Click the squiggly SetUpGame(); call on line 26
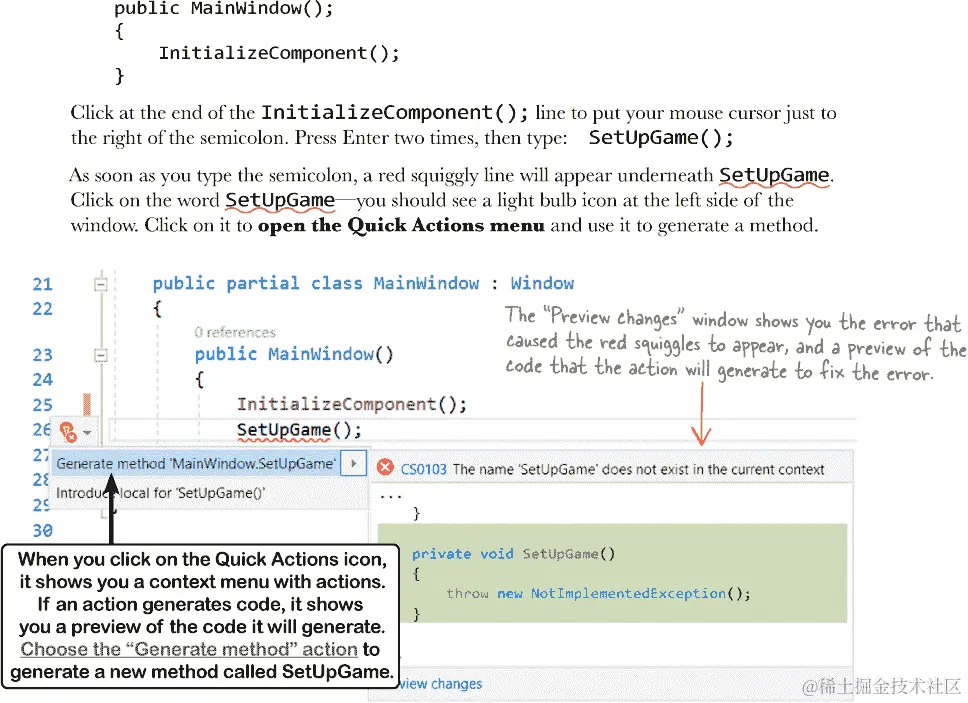This screenshot has height=703, width=968. click(x=299, y=430)
